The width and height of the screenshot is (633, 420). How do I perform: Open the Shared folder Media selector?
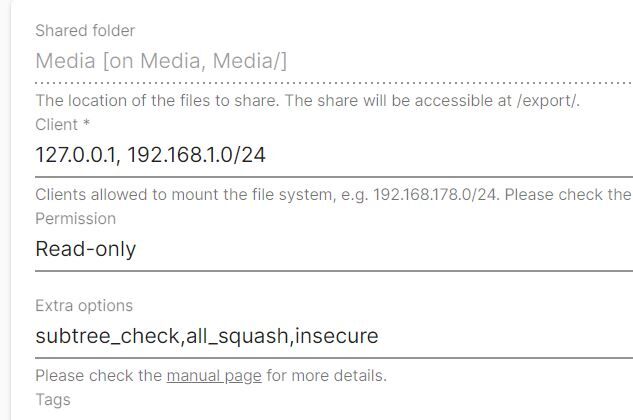point(330,61)
